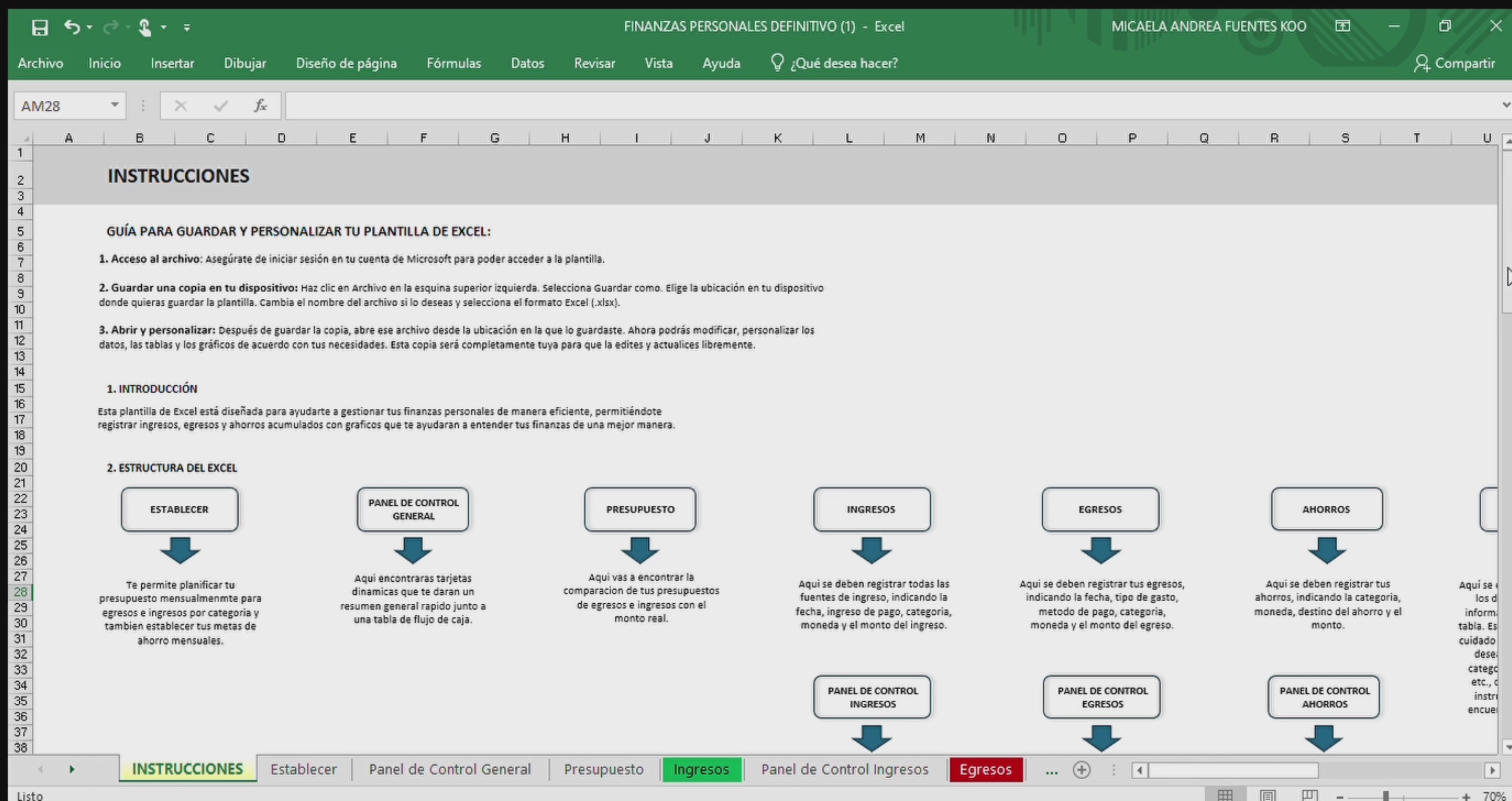This screenshot has width=1512, height=801.
Task: Select the INSTRUCCIONES sheet tab
Action: 187,769
